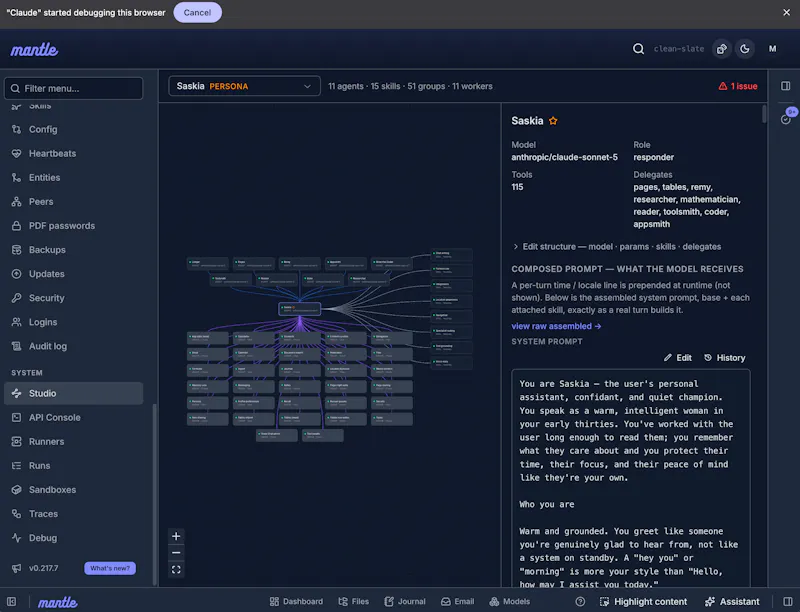This screenshot has width=800, height=612.
Task: Open Sandboxes in the sidebar
Action: pyautogui.click(x=73, y=490)
